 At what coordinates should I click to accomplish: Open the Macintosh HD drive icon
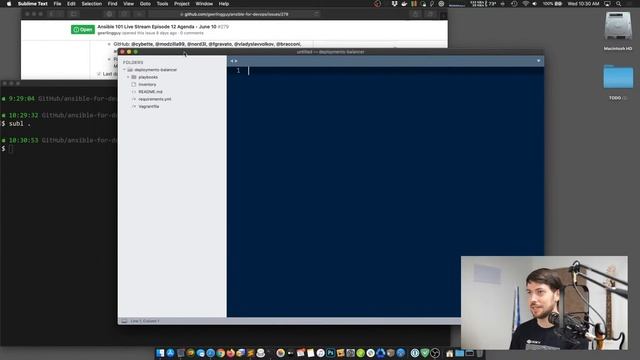[618, 27]
